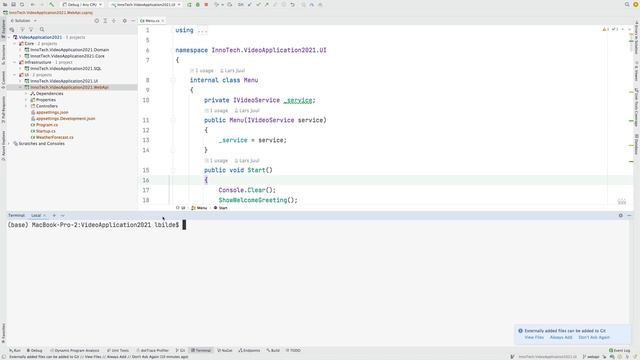Close the Menu.cs editor tab
This screenshot has height=360, width=640.
pos(163,21)
